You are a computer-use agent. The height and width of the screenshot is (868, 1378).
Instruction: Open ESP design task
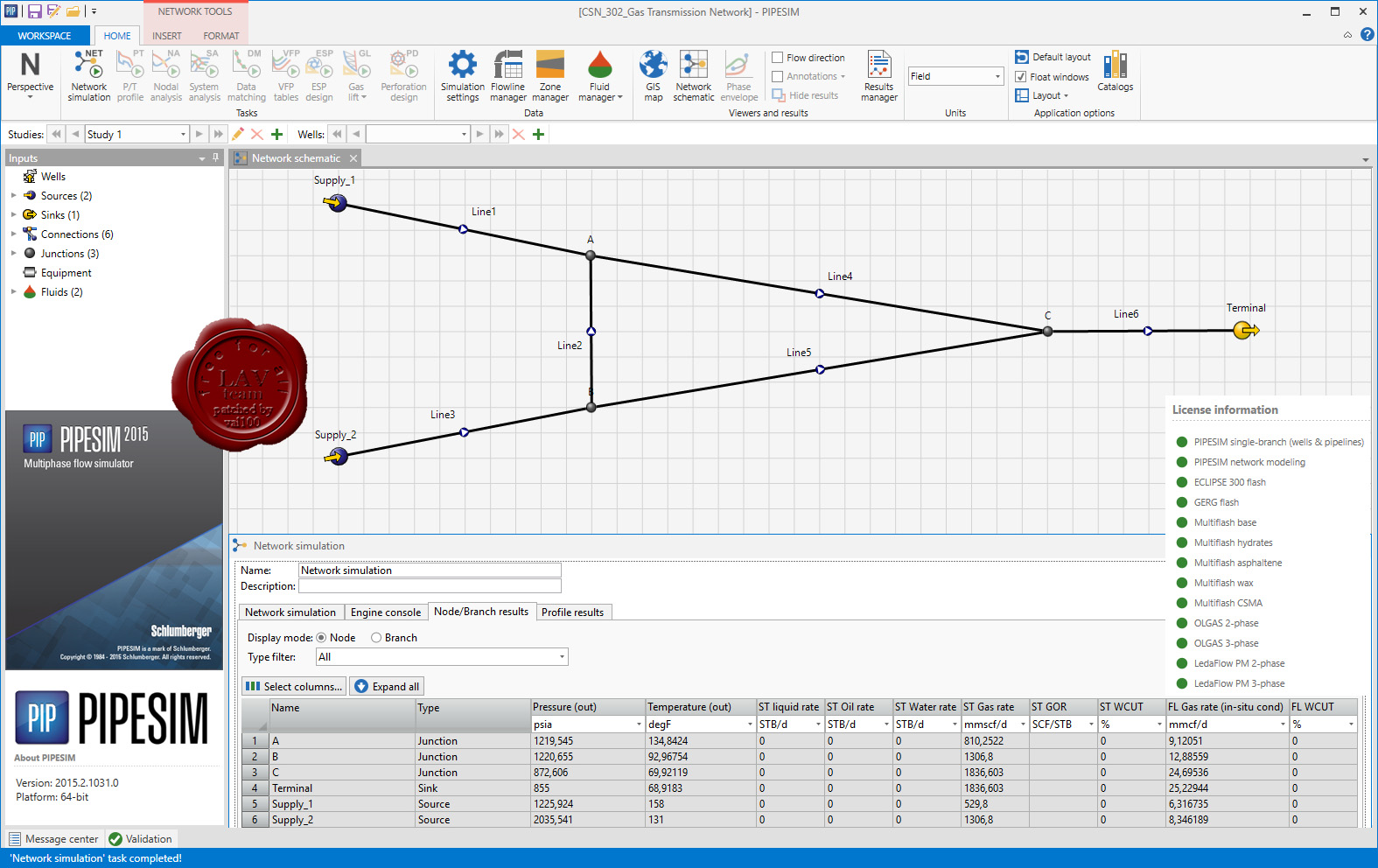pyautogui.click(x=319, y=76)
